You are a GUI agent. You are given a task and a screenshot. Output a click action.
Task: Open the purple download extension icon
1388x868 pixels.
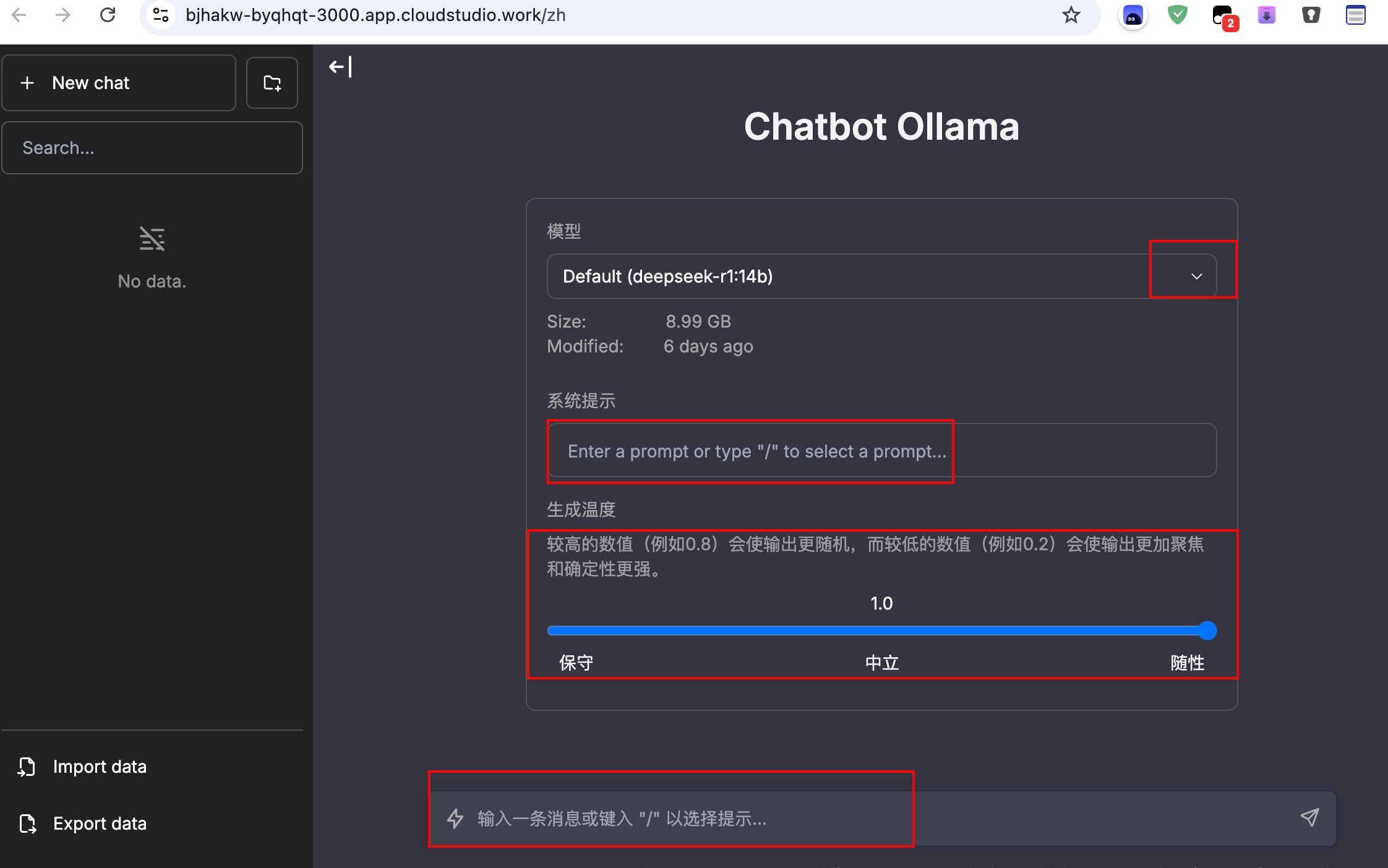1266,15
